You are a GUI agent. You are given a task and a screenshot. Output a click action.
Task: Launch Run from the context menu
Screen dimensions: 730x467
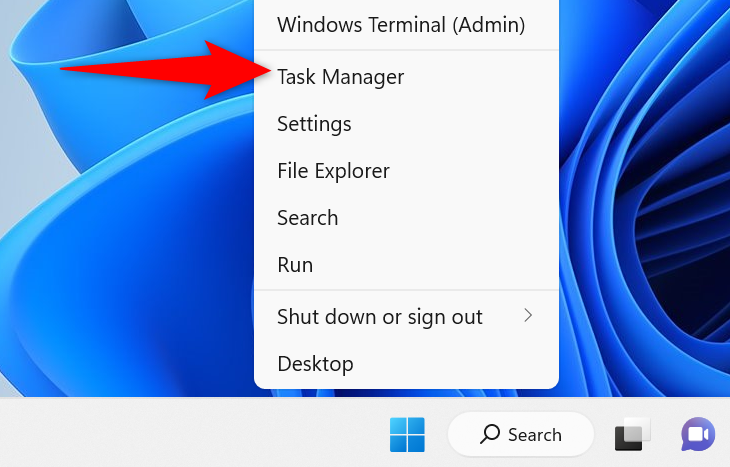pos(295,265)
